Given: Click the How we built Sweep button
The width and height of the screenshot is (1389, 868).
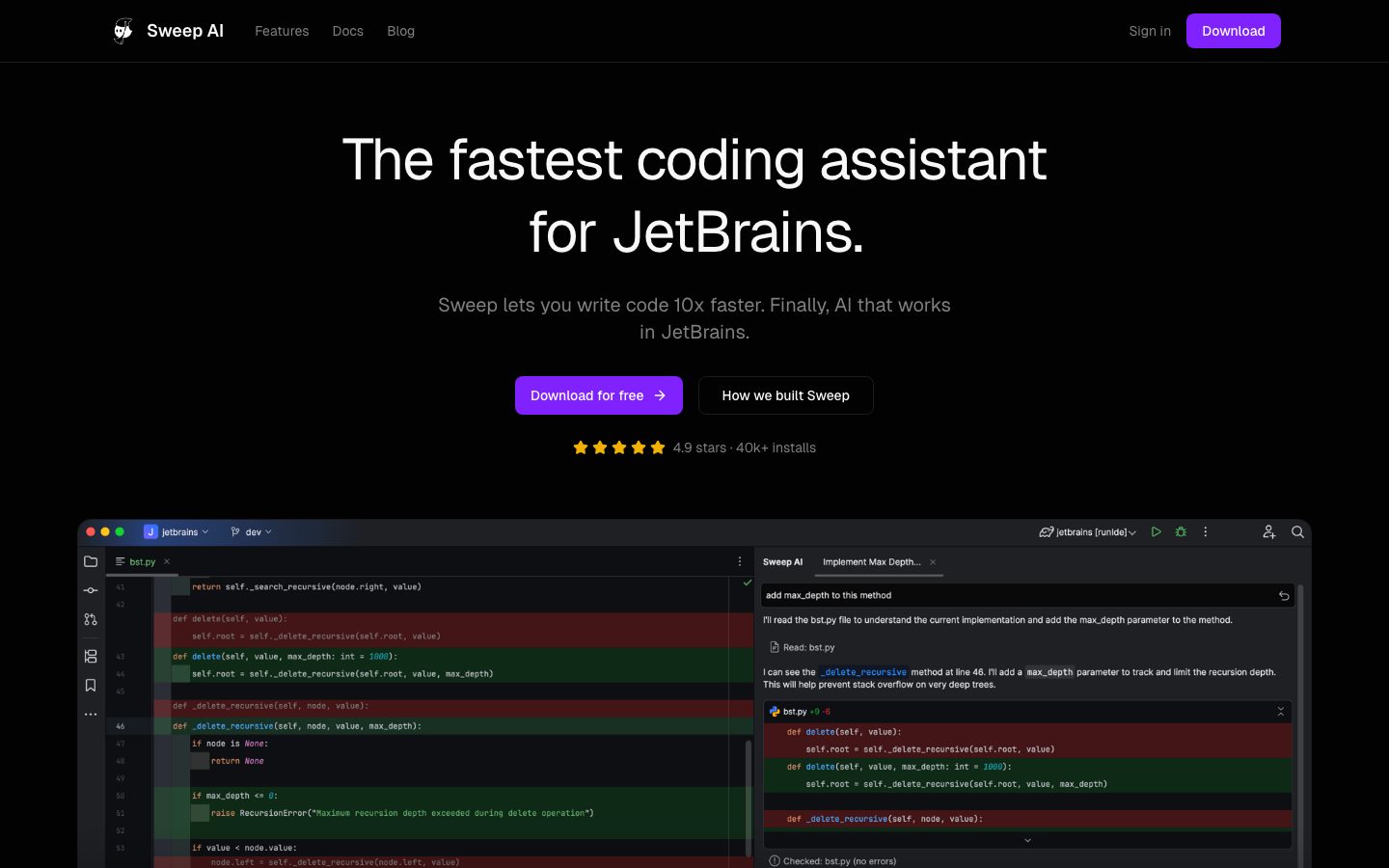Looking at the screenshot, I should [785, 395].
